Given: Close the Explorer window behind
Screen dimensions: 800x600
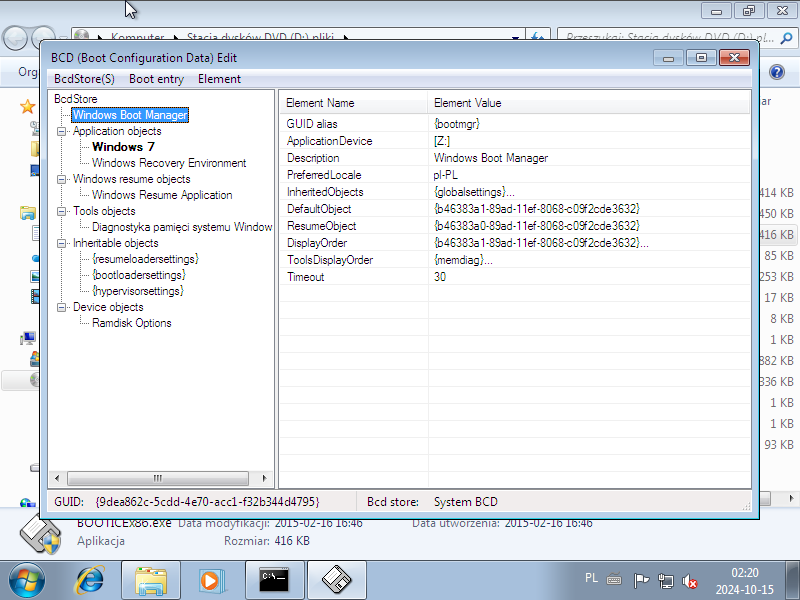Looking at the screenshot, I should coord(782,10).
